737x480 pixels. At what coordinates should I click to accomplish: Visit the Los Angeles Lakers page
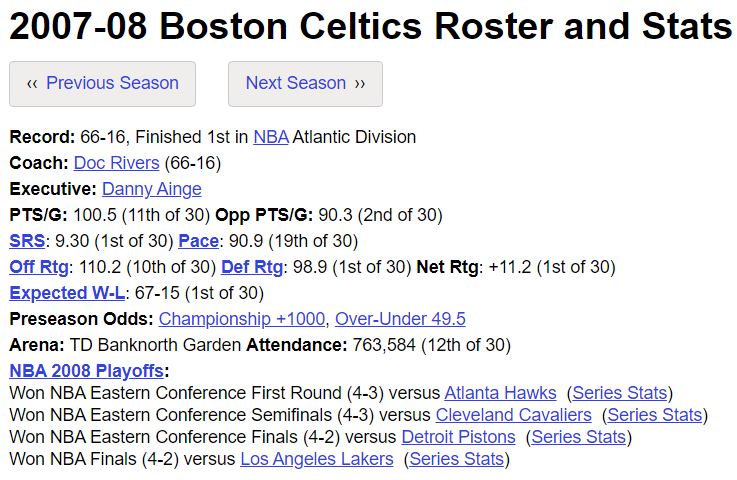pos(317,459)
